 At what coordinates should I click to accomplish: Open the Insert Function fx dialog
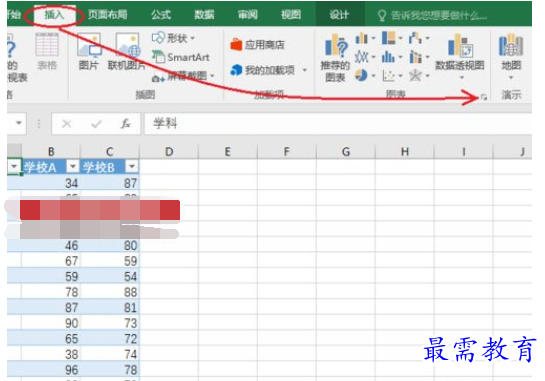[125, 123]
